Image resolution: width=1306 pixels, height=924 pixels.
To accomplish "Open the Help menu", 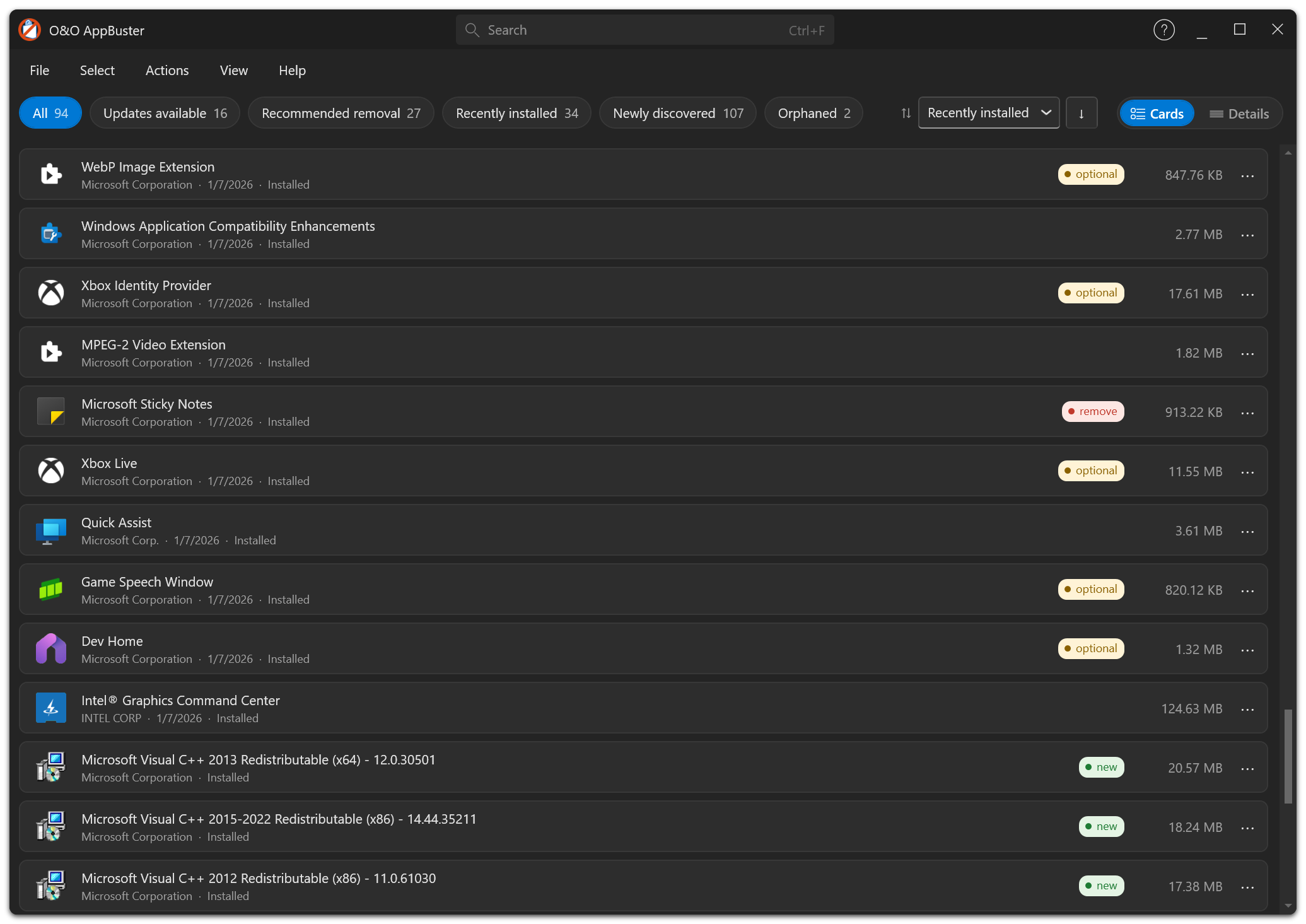I will 292,70.
